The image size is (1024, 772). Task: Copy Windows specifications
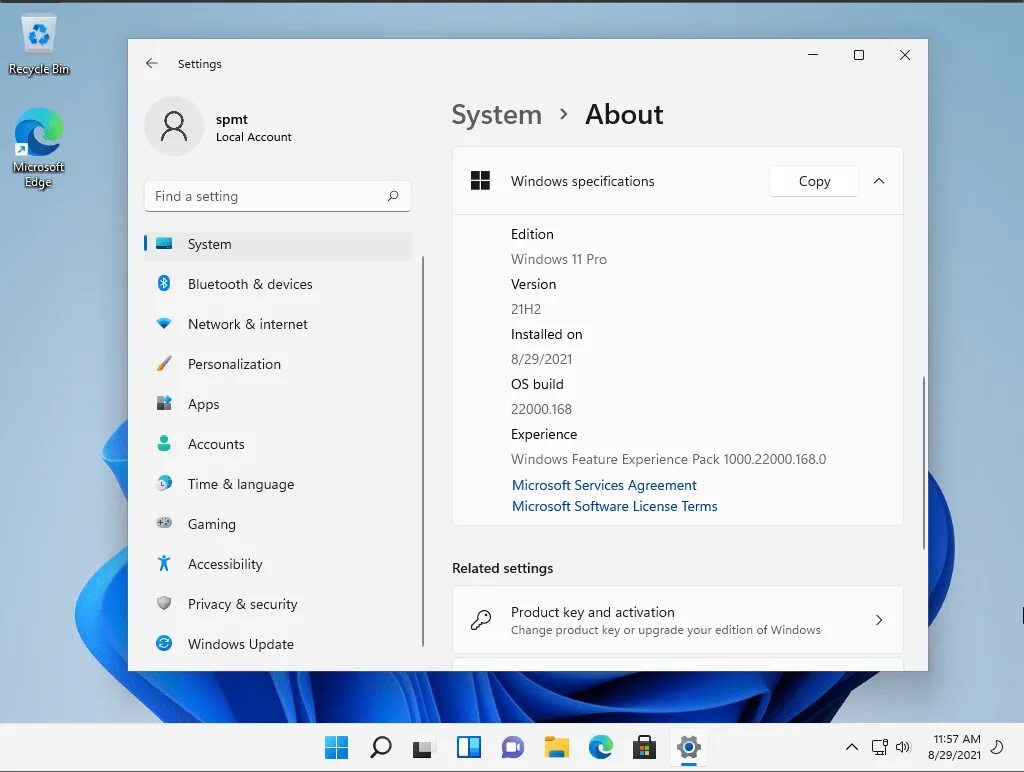(814, 181)
